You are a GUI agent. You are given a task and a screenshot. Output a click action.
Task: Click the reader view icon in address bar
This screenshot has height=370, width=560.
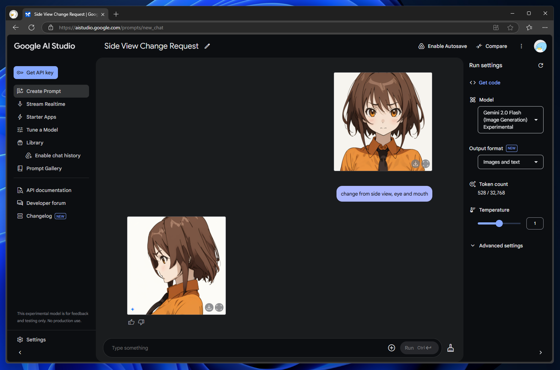click(496, 28)
